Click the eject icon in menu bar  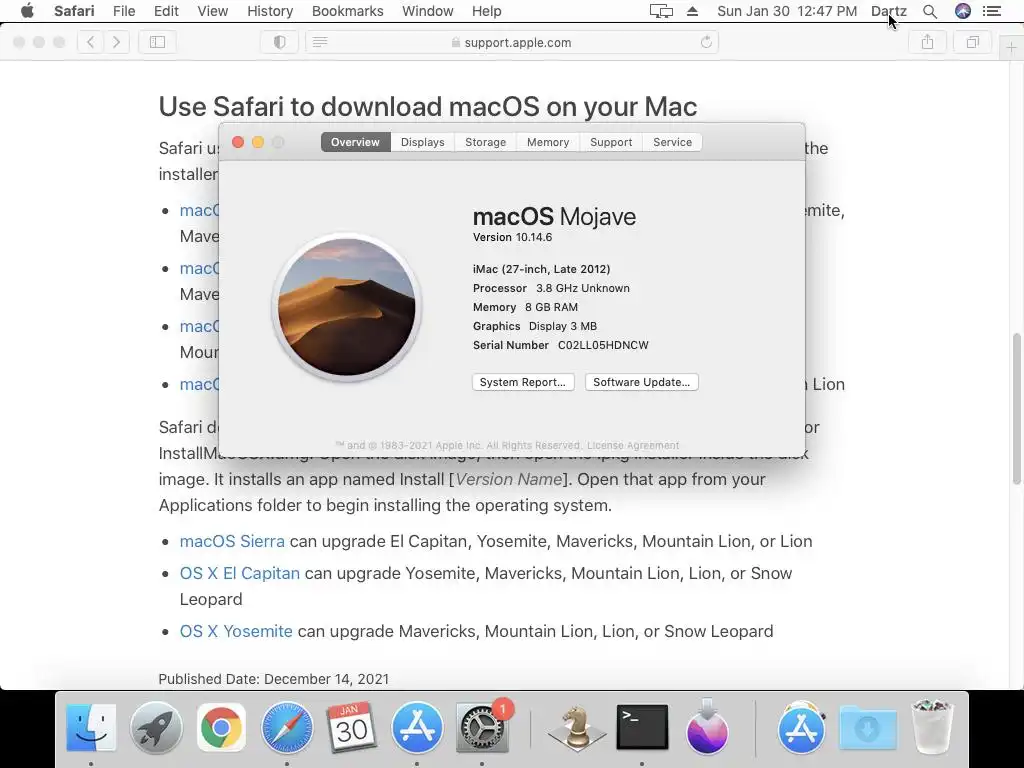692,11
